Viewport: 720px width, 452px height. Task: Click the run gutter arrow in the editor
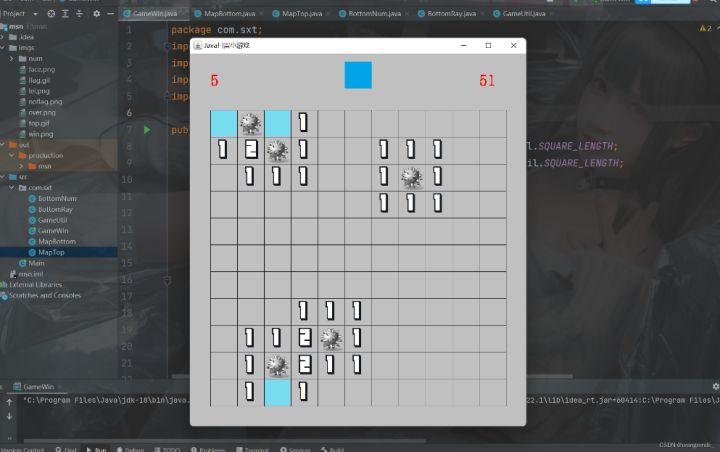coord(147,130)
